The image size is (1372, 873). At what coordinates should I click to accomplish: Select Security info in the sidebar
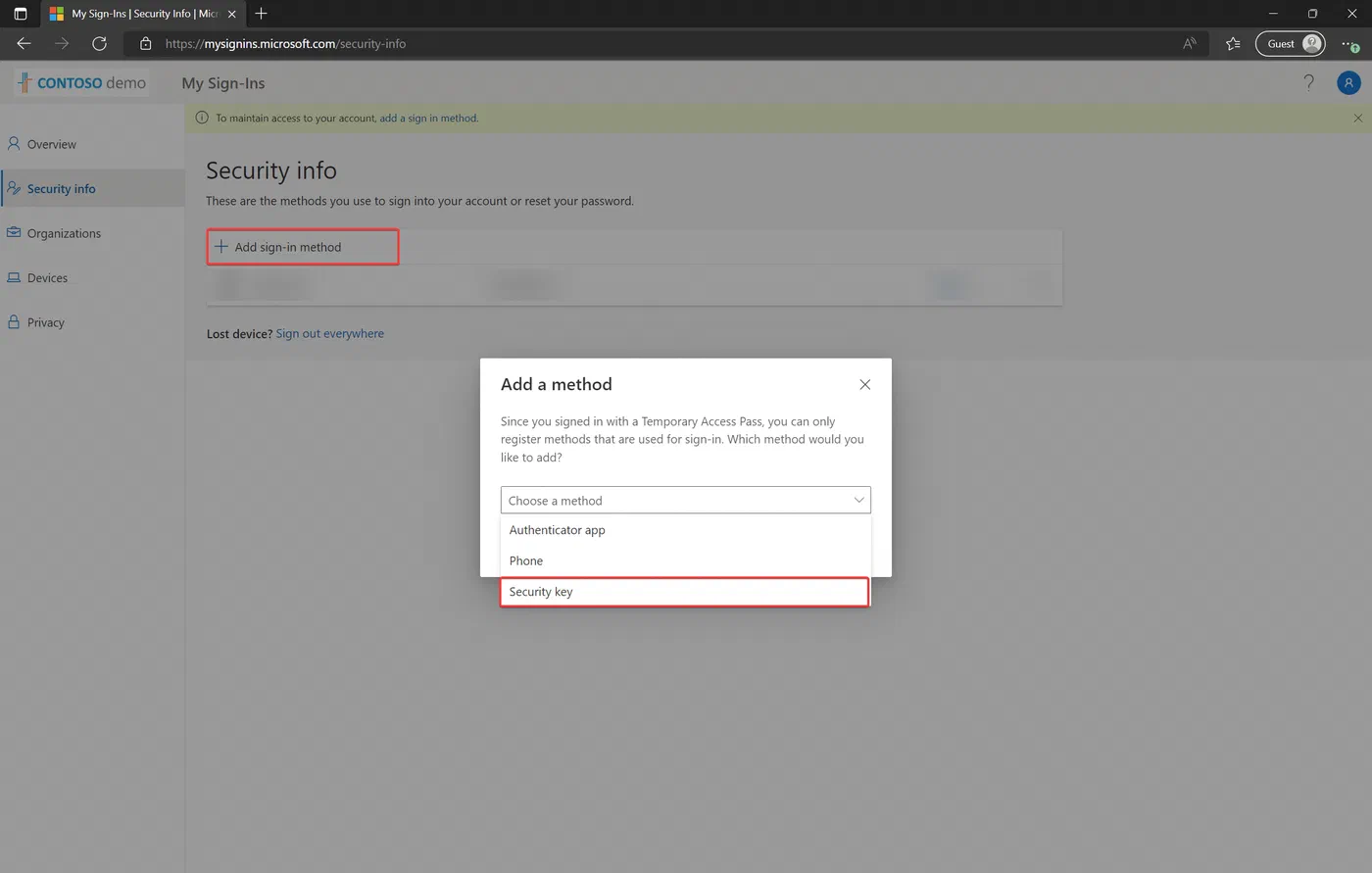pyautogui.click(x=92, y=188)
